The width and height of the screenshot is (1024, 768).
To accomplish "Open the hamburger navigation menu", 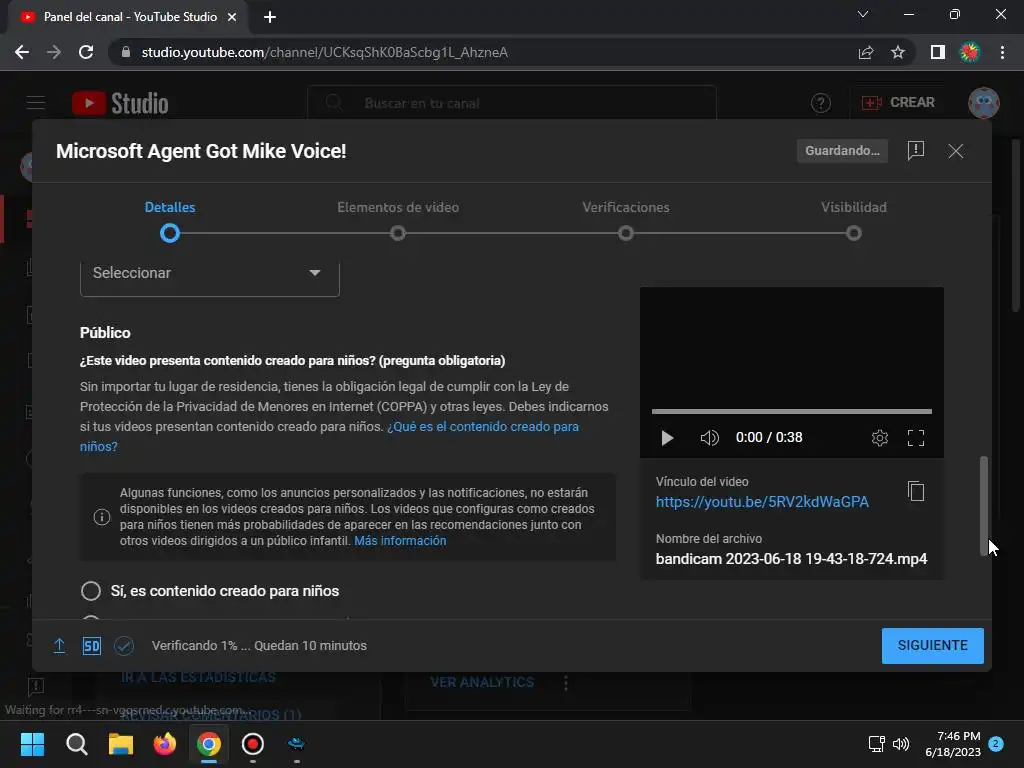I will coord(36,103).
